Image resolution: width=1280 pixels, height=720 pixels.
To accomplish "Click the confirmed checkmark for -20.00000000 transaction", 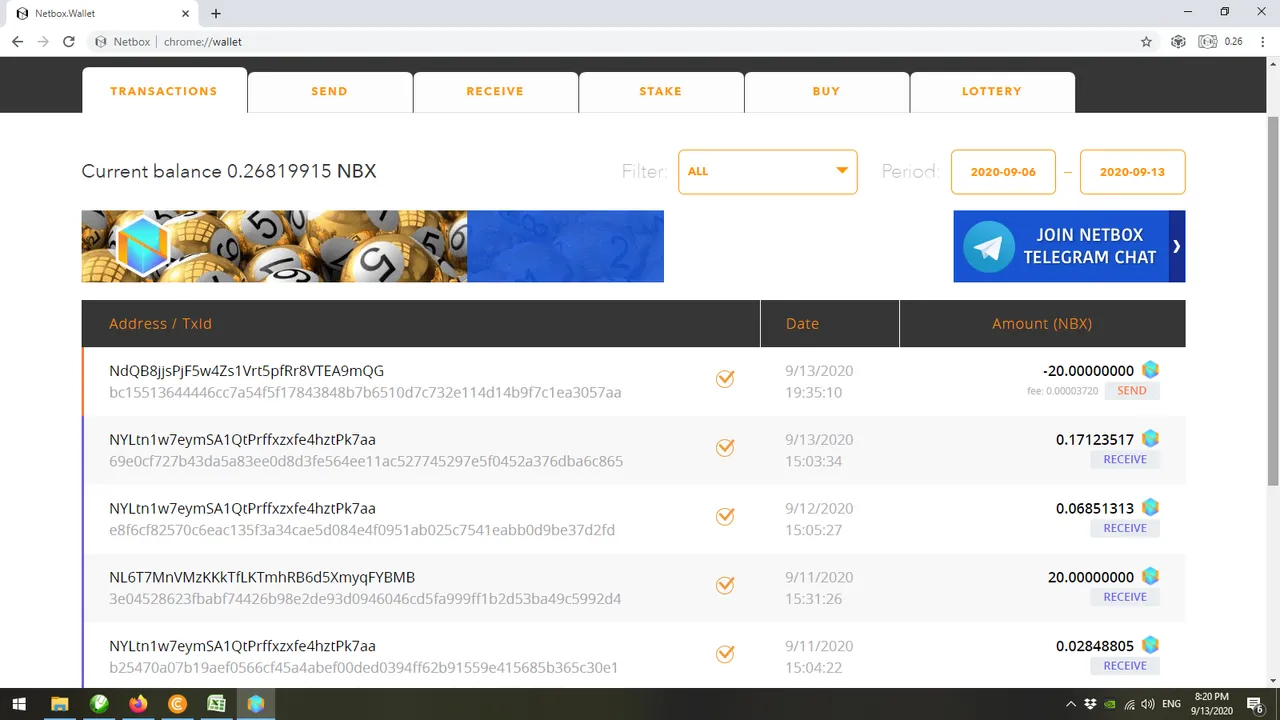I will (725, 379).
